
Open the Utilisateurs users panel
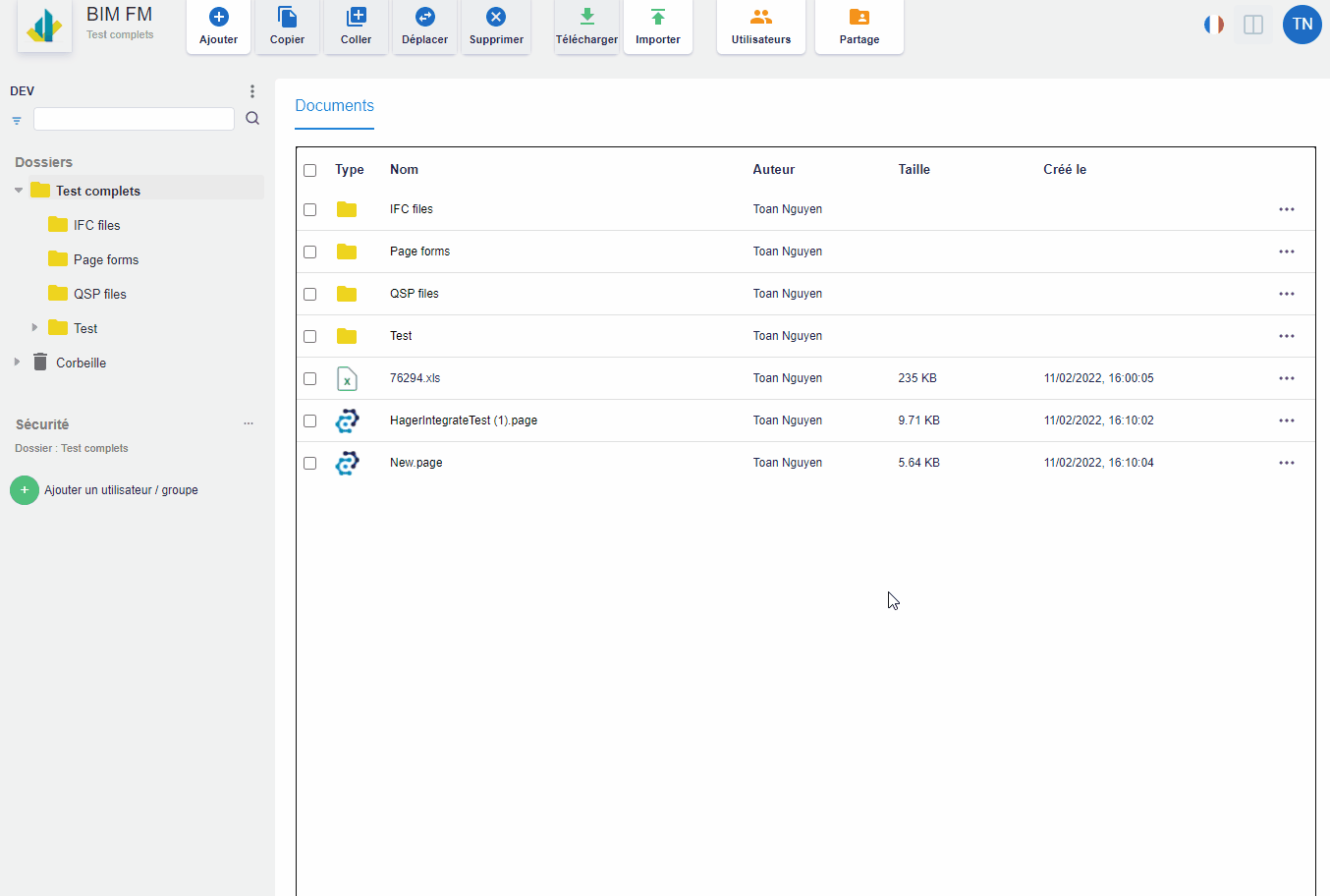coord(761,18)
